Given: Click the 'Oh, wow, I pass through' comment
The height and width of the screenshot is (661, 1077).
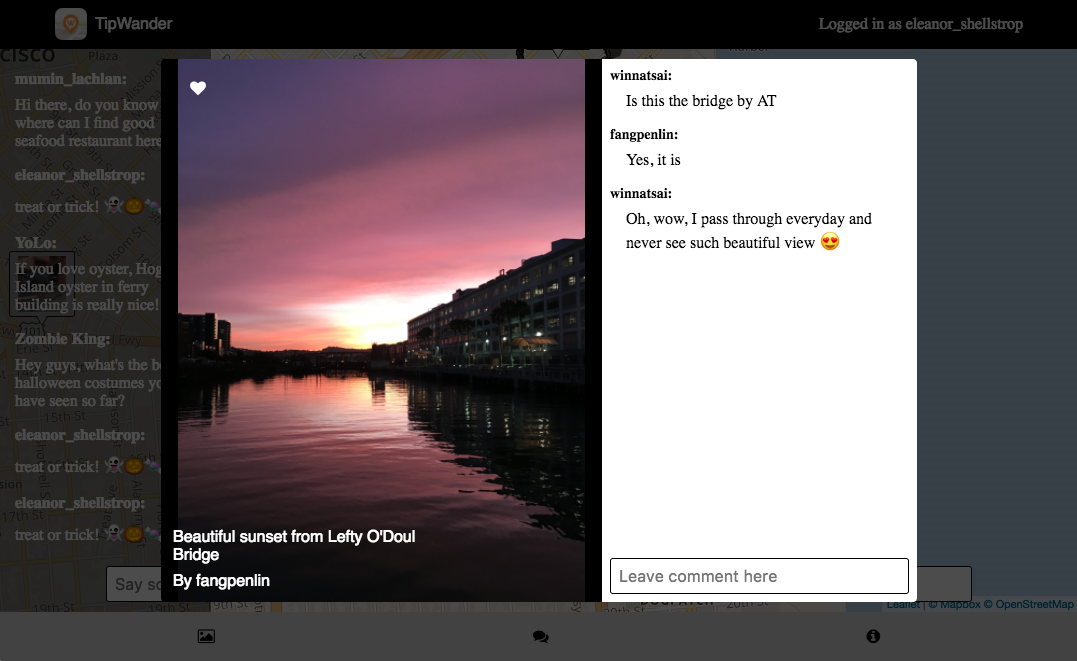Looking at the screenshot, I should (x=749, y=231).
